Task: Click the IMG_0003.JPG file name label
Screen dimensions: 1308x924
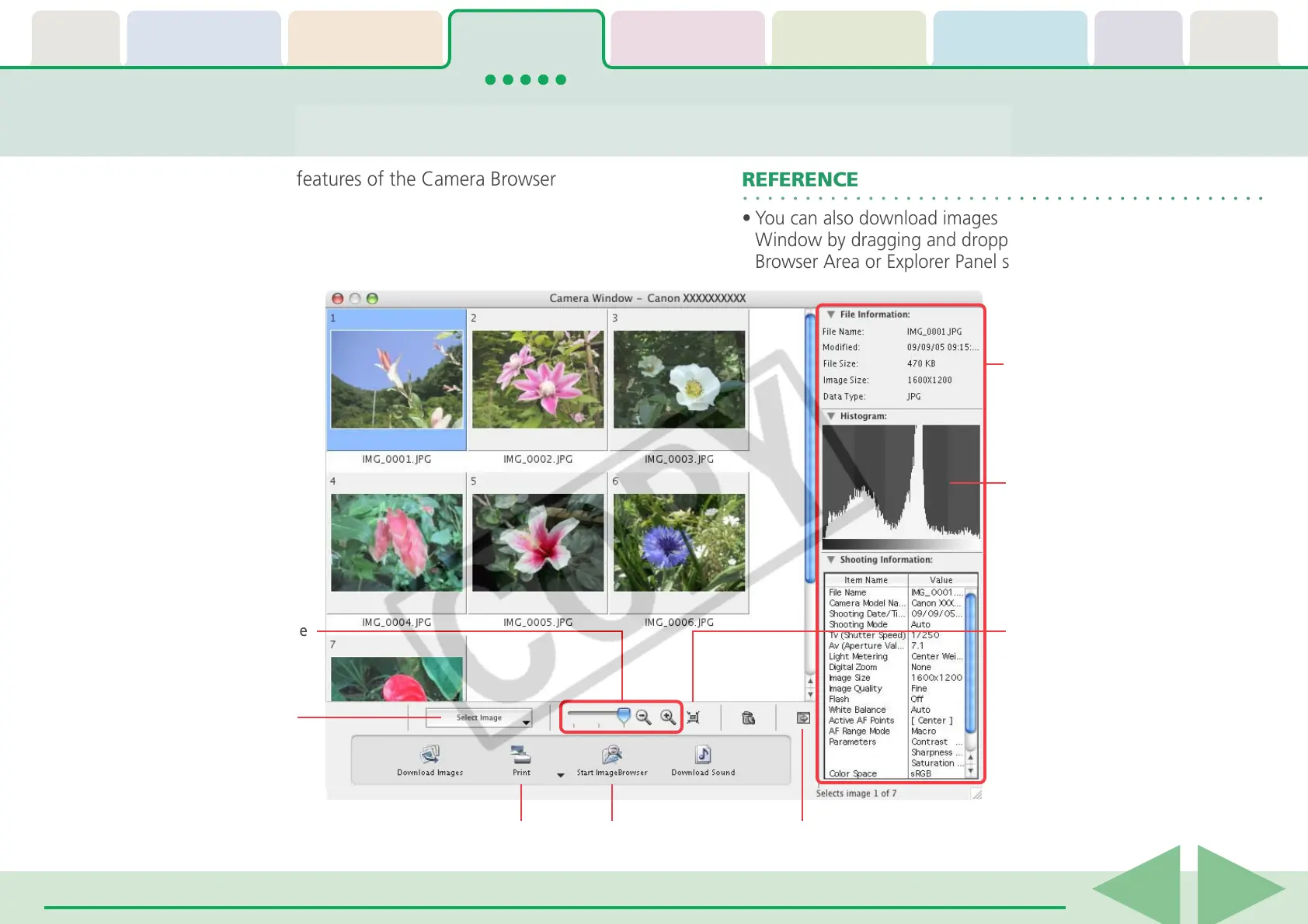Action: 679,459
